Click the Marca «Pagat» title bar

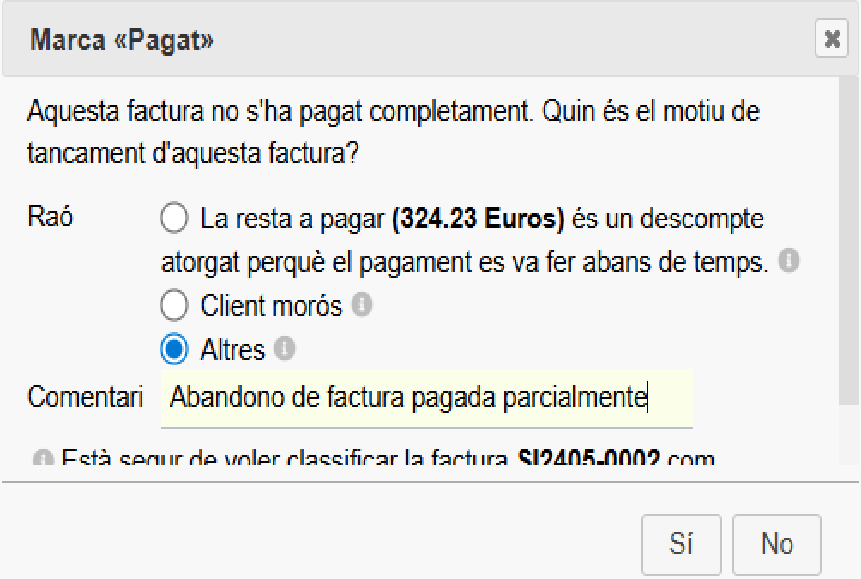coord(400,40)
